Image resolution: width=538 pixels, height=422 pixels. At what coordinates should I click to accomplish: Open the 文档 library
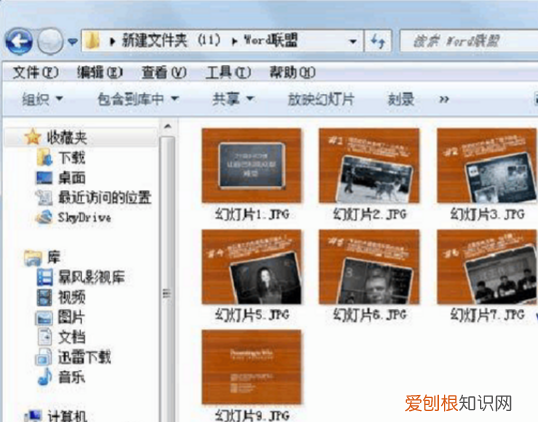point(72,337)
